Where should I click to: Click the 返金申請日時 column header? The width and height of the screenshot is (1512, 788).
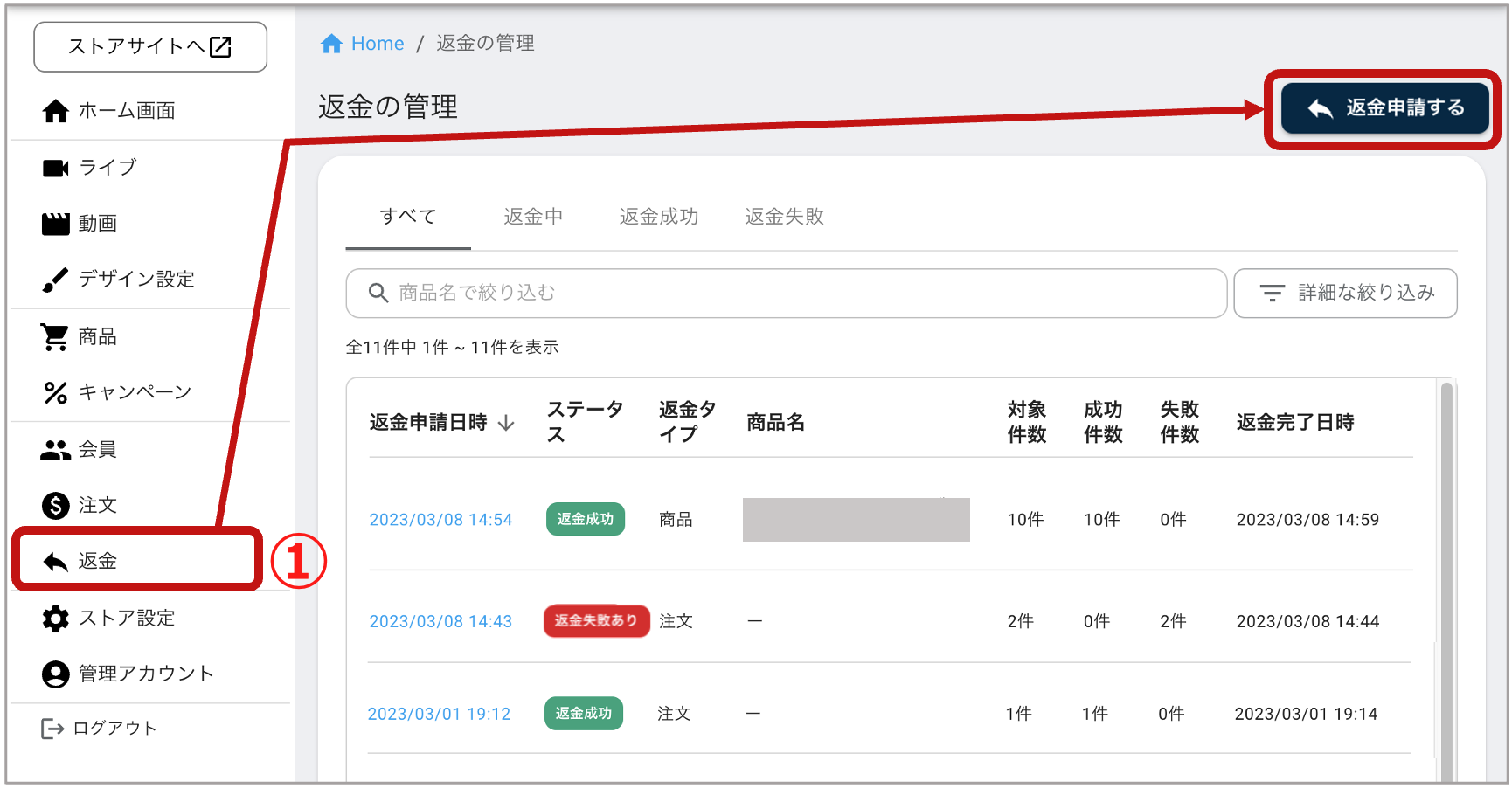coord(428,423)
